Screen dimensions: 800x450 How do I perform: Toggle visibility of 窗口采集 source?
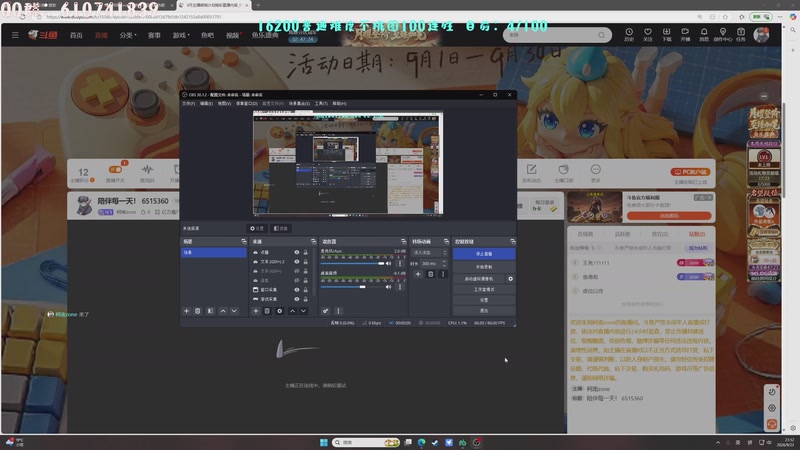tap(296, 289)
